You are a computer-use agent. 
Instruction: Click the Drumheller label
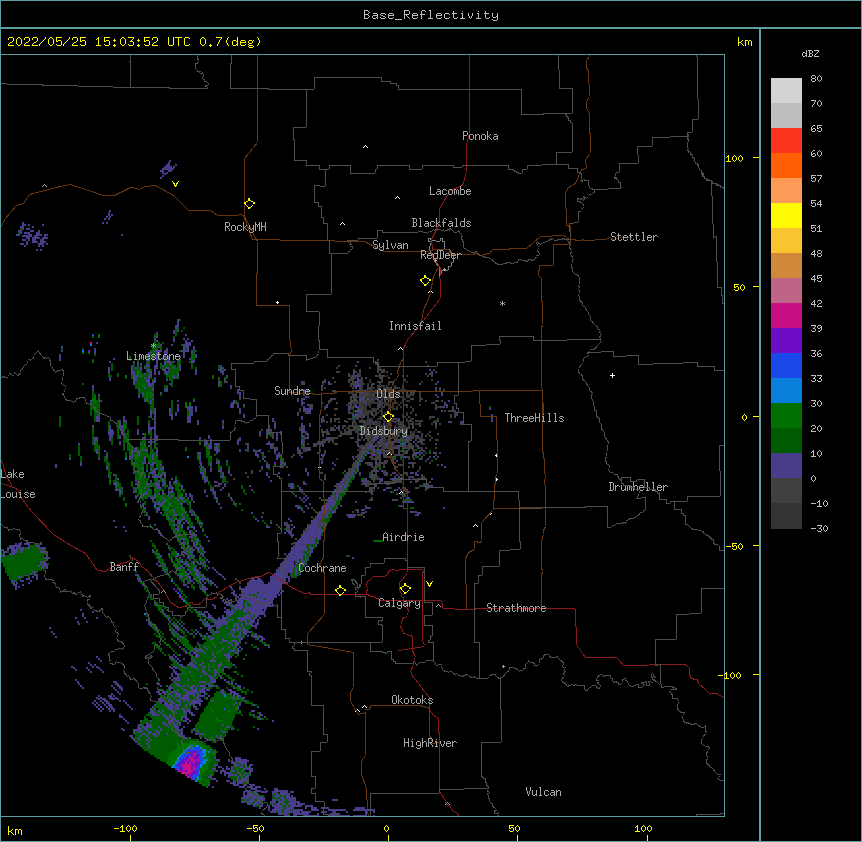[x=638, y=487]
